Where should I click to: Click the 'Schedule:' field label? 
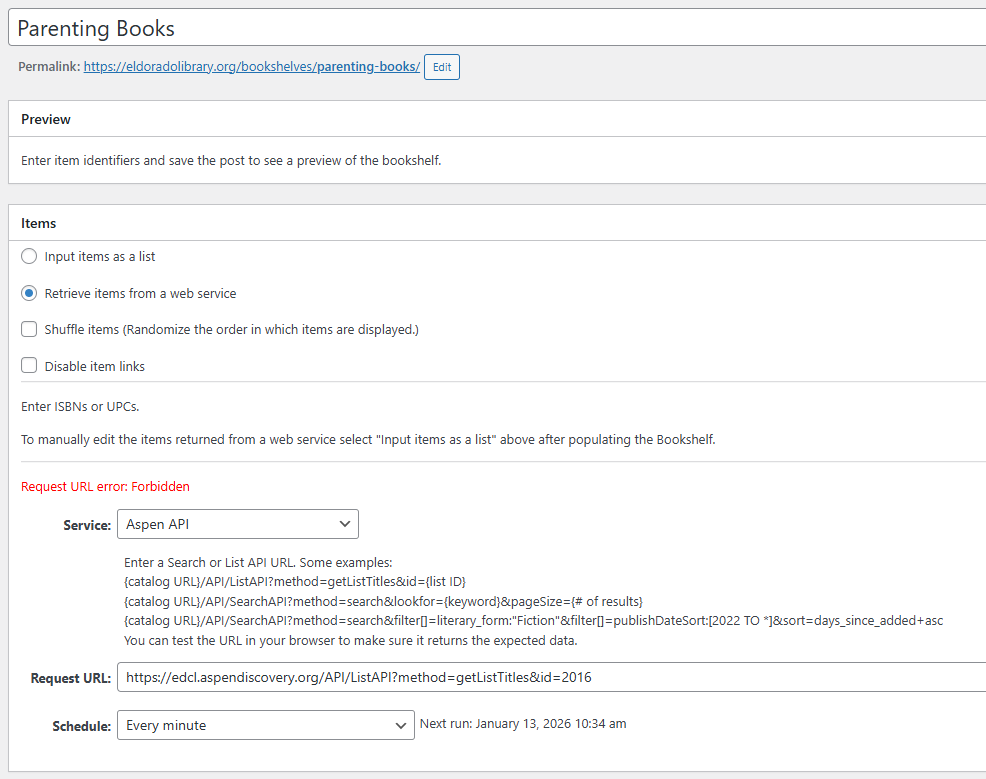click(x=81, y=727)
